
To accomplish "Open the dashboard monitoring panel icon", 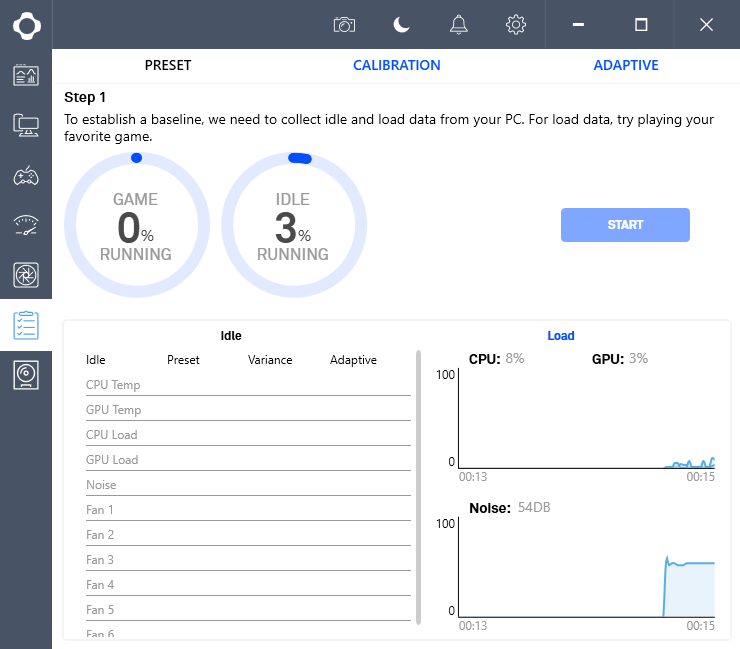I will [x=26, y=75].
